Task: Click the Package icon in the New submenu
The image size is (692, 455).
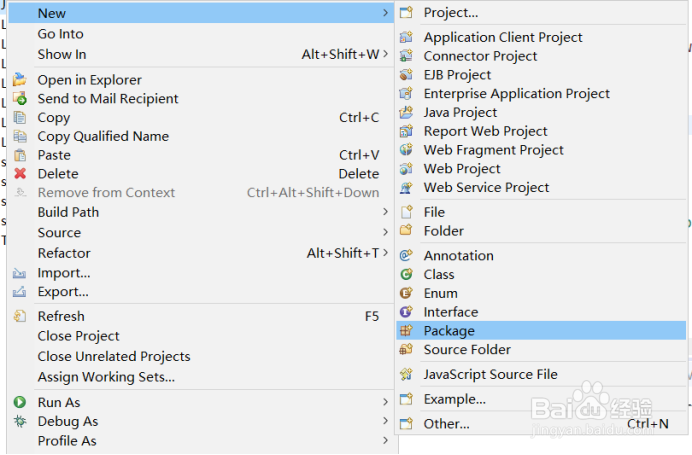Action: point(406,331)
